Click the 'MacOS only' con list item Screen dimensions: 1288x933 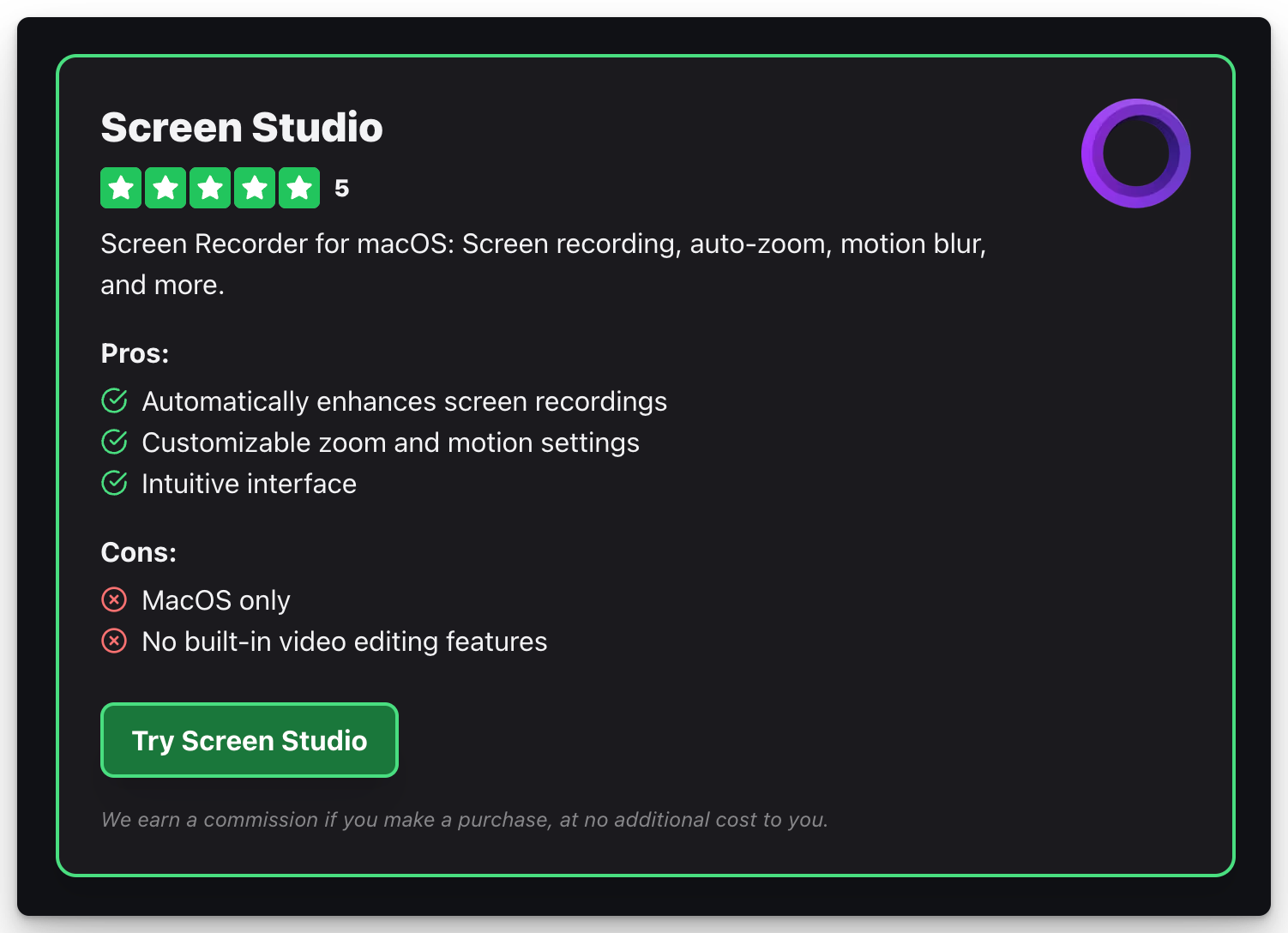pos(216,599)
